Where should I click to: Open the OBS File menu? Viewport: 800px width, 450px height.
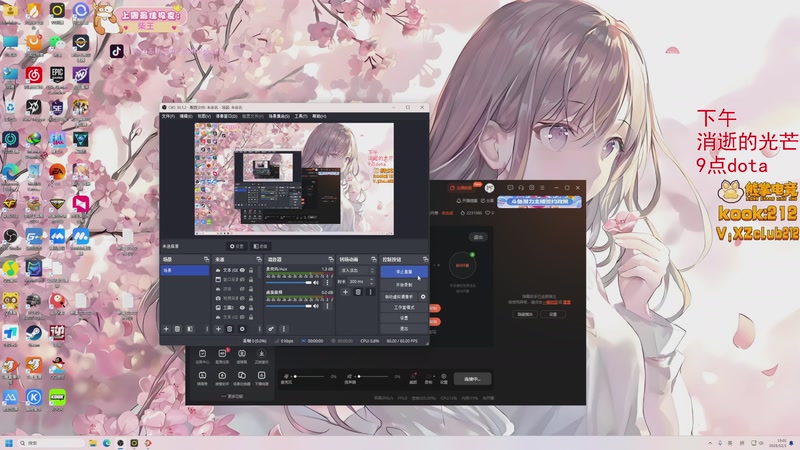168,116
